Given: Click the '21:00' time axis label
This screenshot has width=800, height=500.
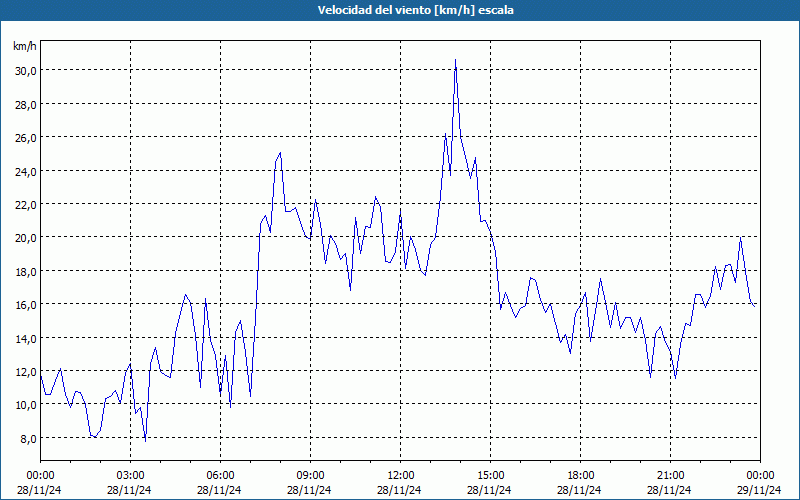Looking at the screenshot, I should click(670, 476).
